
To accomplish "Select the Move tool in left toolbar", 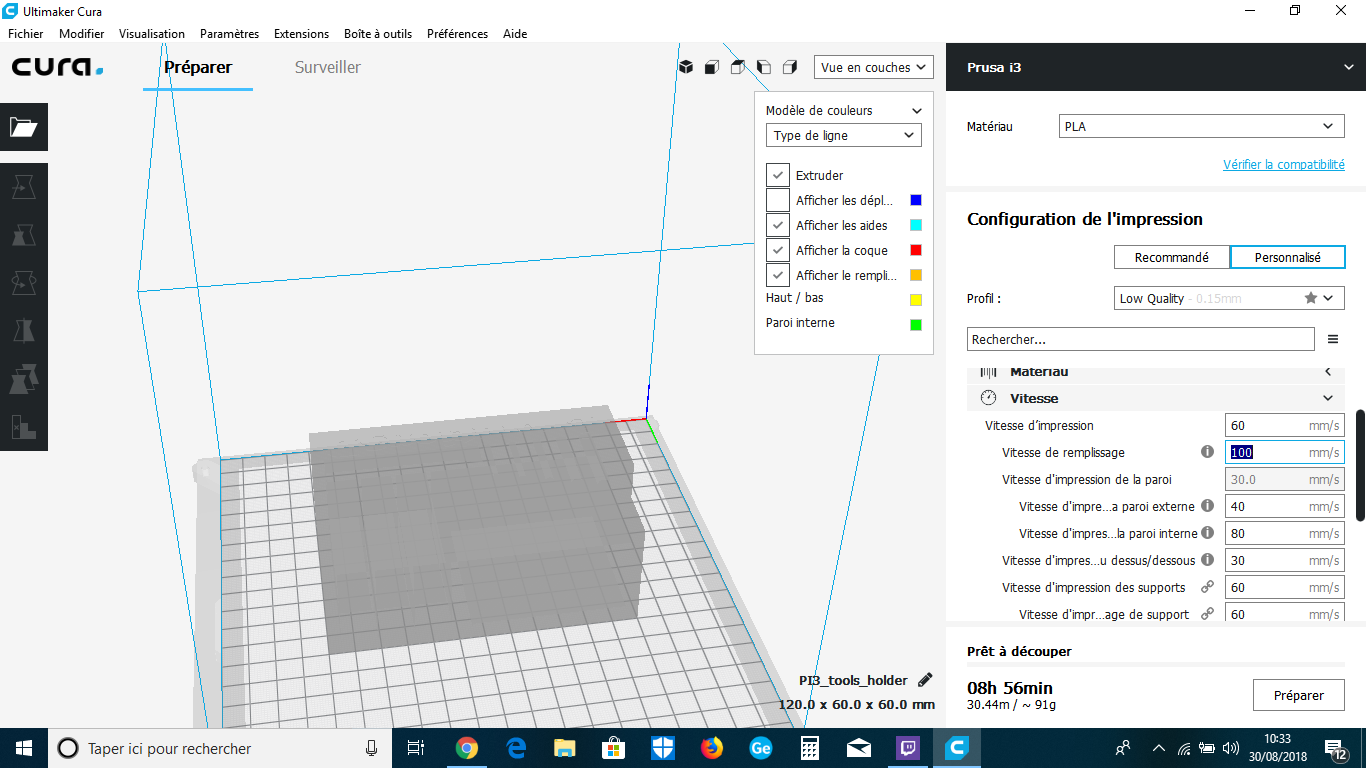I will pos(24,187).
